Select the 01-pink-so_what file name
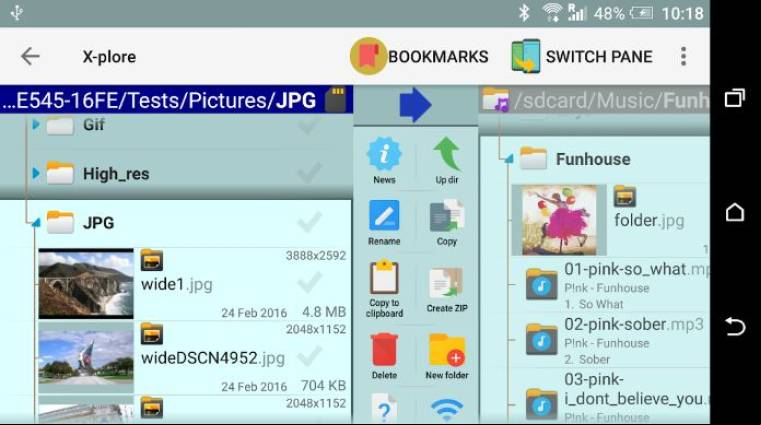The width and height of the screenshot is (761, 425). click(x=637, y=269)
